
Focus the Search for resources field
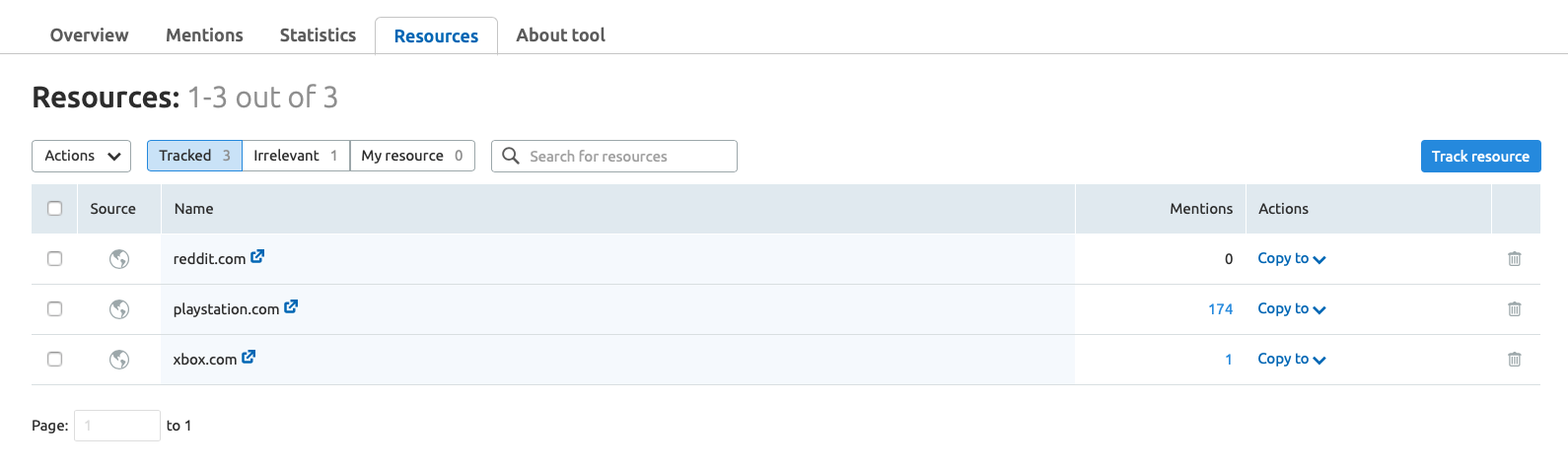point(614,156)
